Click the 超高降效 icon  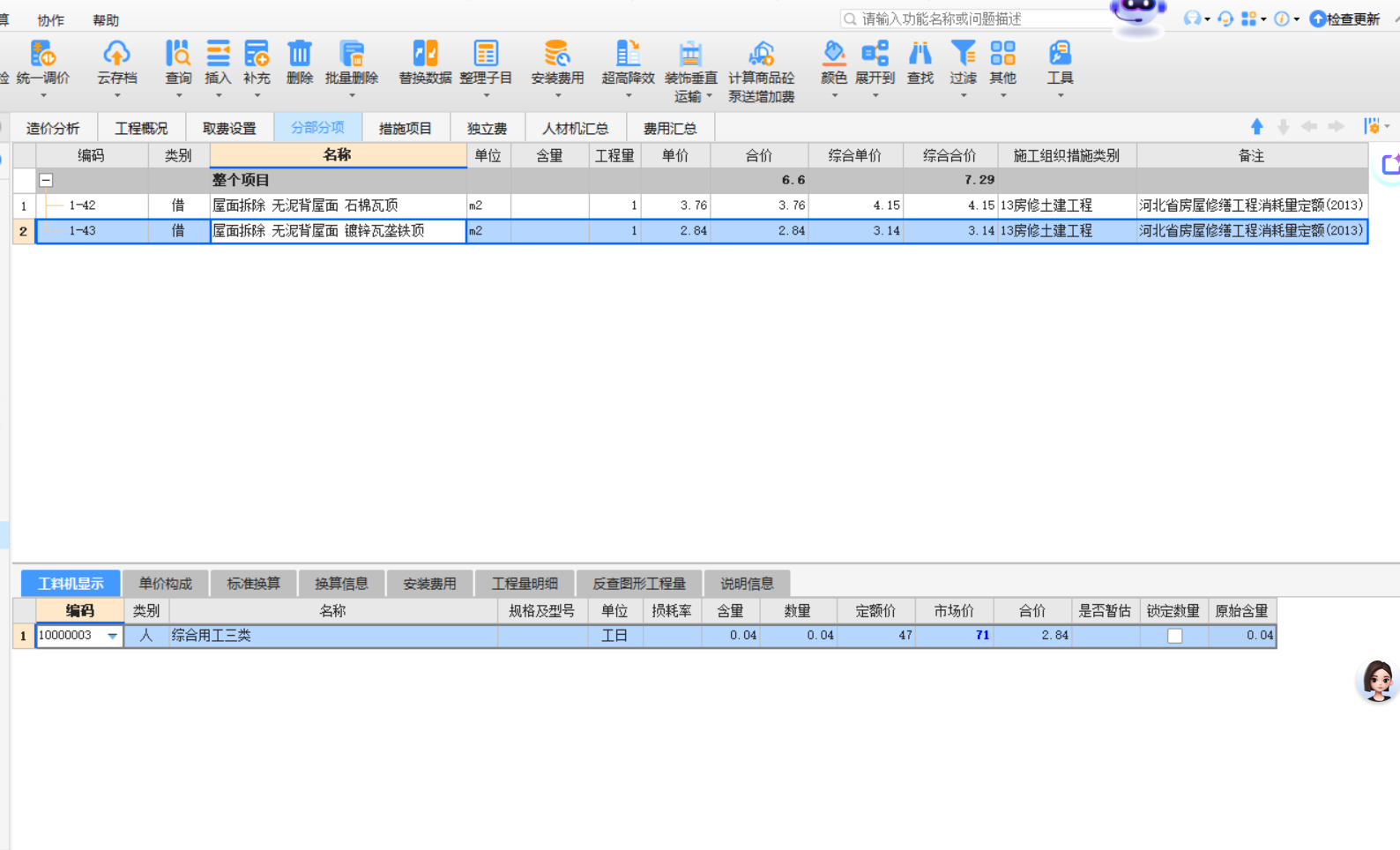point(628,54)
